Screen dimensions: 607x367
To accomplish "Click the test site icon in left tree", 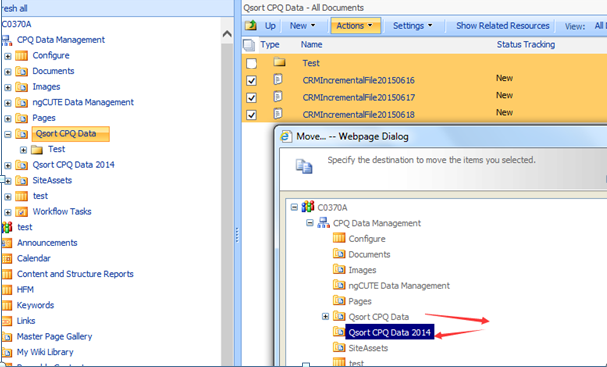I will pyautogui.click(x=7, y=227).
